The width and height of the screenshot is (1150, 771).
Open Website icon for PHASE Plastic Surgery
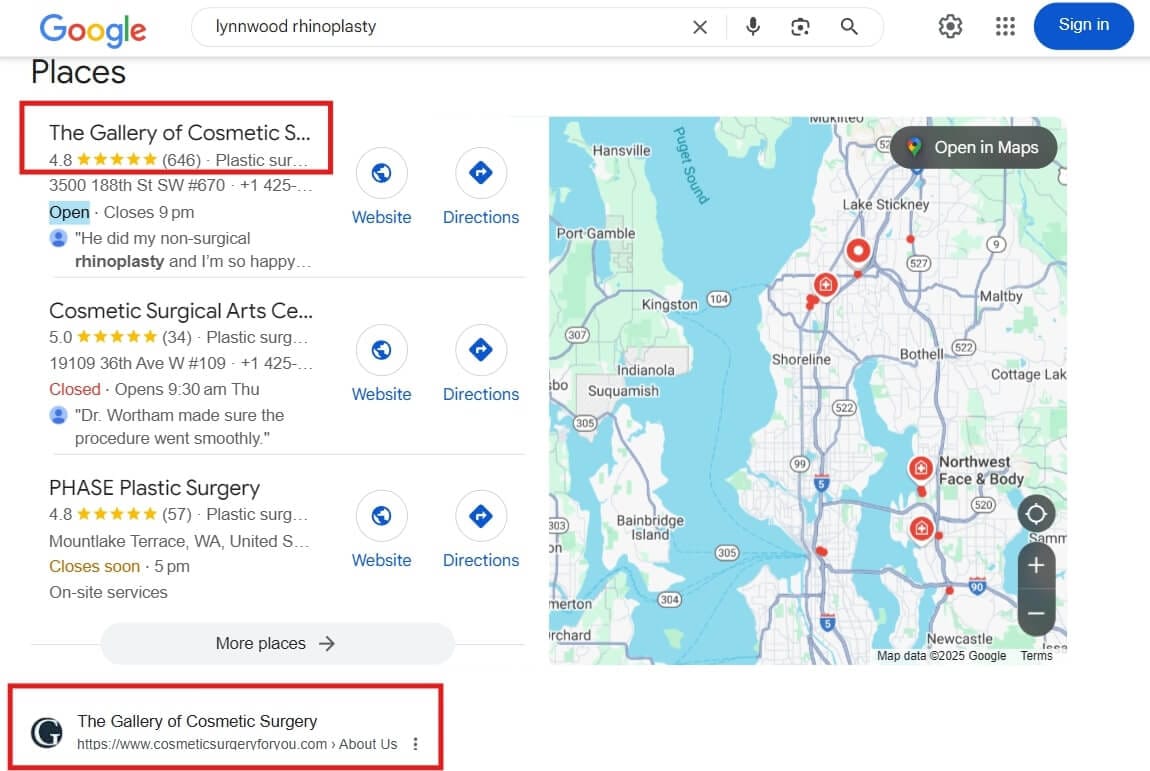(x=381, y=516)
